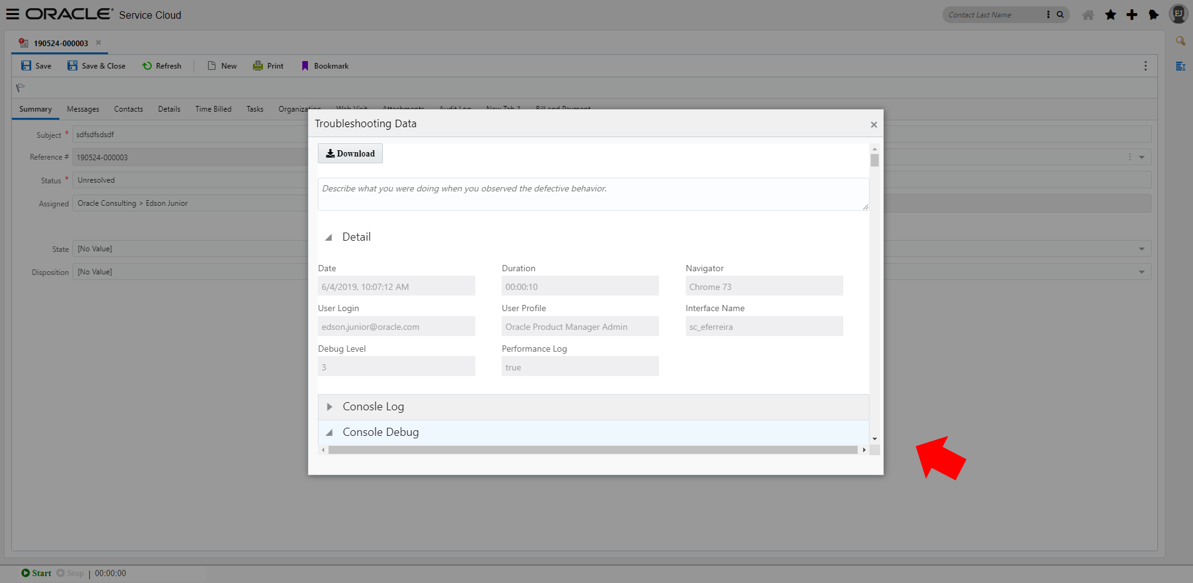Download the troubleshooting data

coord(350,153)
